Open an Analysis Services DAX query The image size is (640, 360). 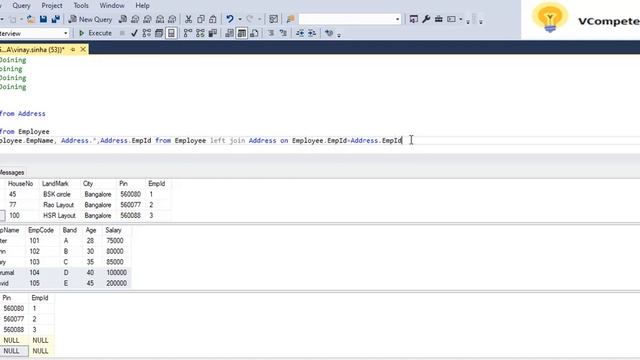pyautogui.click(x=172, y=19)
